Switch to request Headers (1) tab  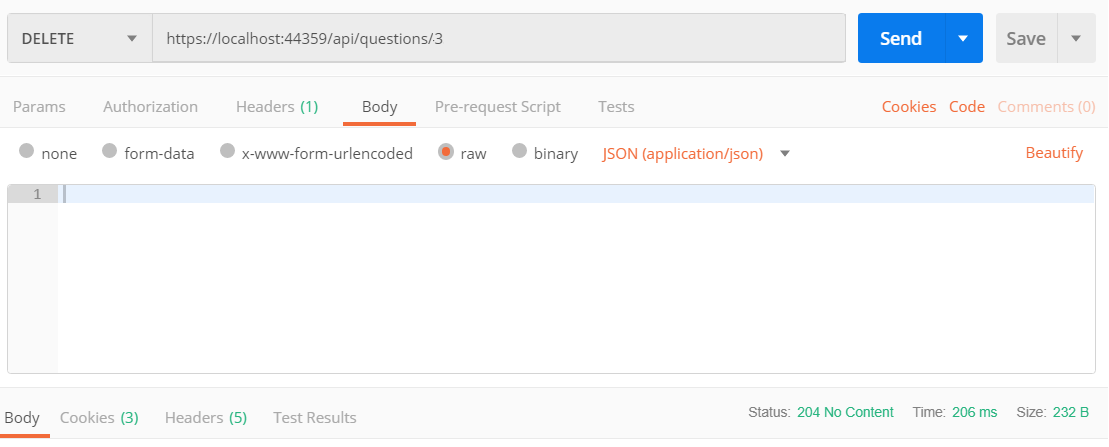pos(276,107)
